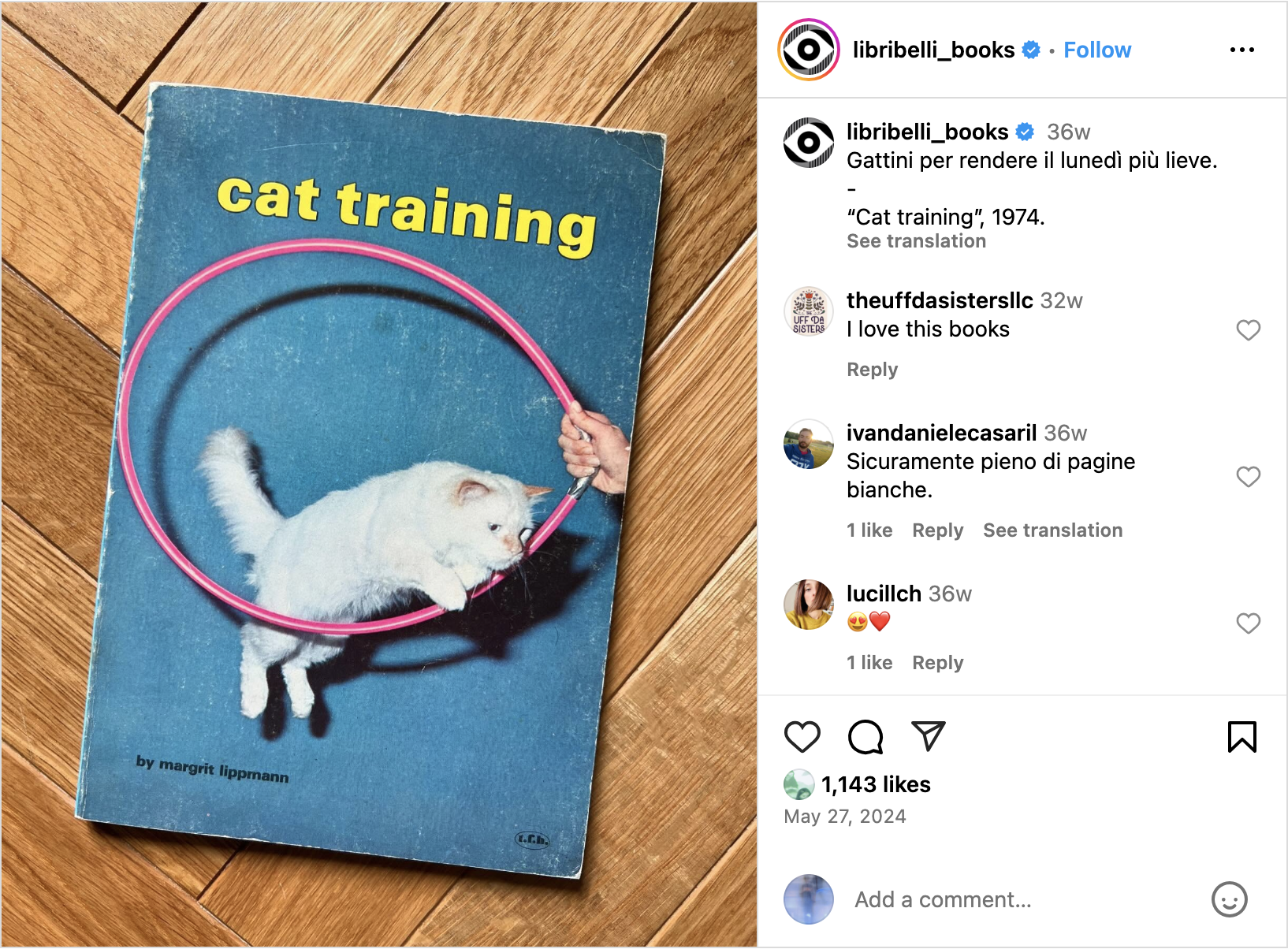Image resolution: width=1288 pixels, height=949 pixels.
Task: Expand See translation under the caption
Action: pyautogui.click(x=916, y=241)
